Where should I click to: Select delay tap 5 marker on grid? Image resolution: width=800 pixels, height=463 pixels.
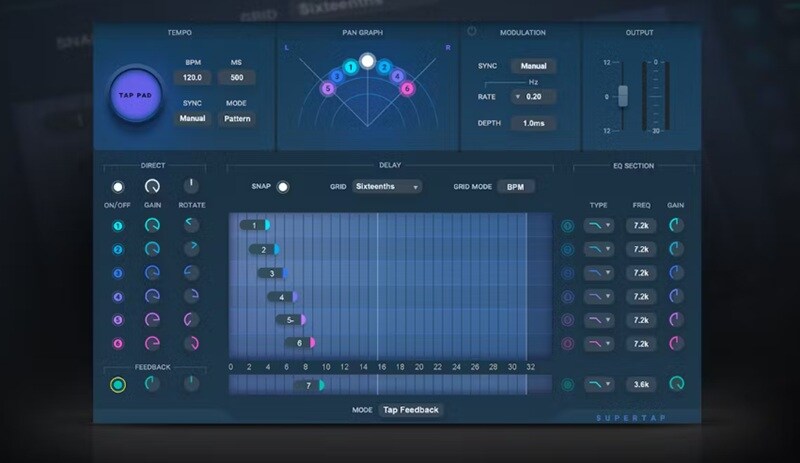tap(291, 320)
